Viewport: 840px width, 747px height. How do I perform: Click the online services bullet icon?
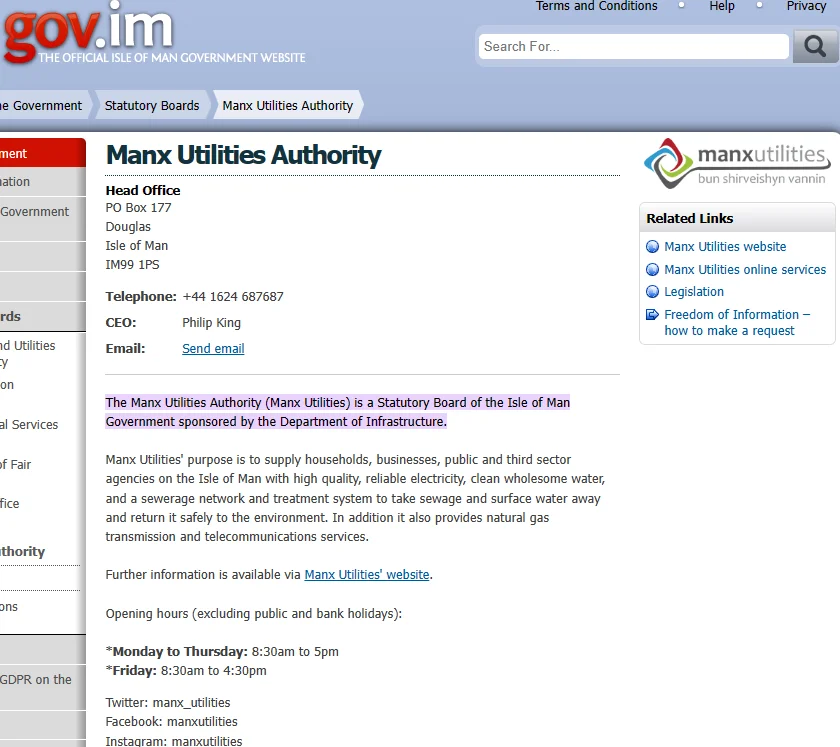pos(652,270)
